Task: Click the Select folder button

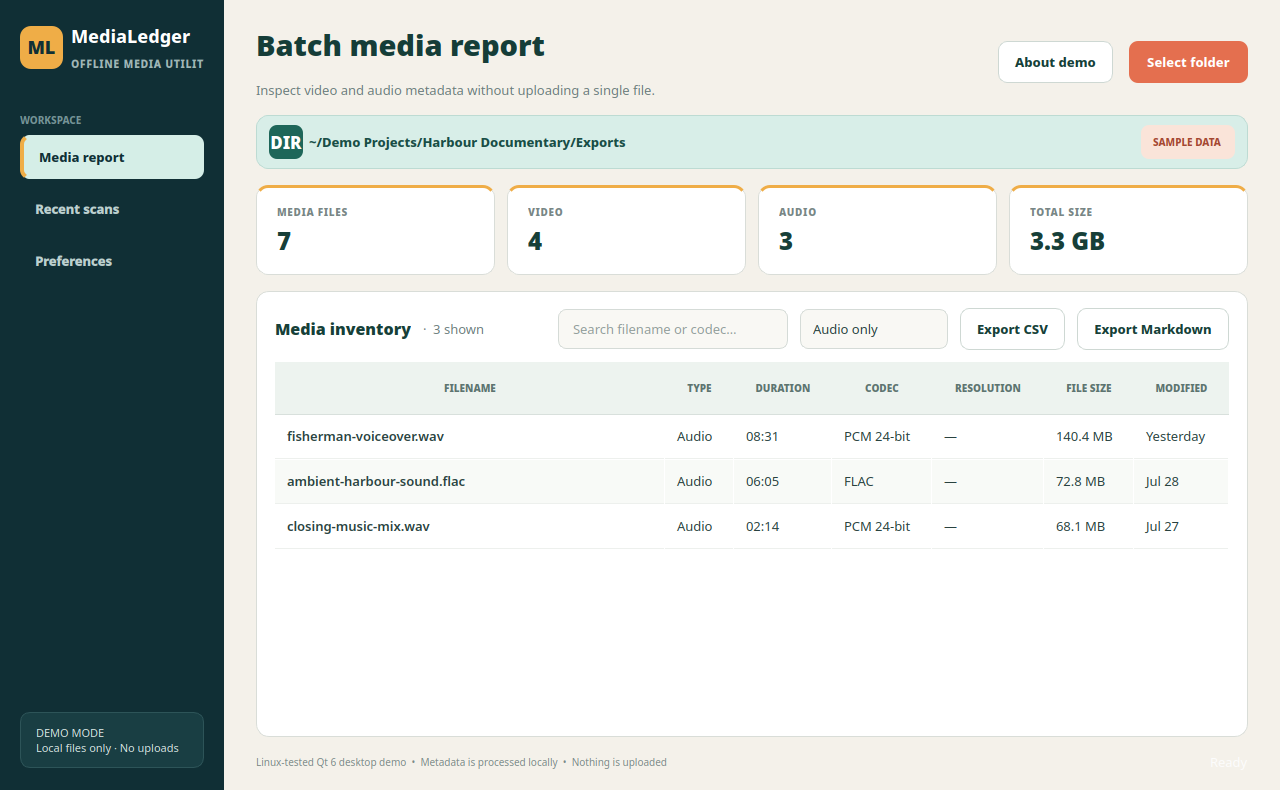Action: tap(1188, 62)
